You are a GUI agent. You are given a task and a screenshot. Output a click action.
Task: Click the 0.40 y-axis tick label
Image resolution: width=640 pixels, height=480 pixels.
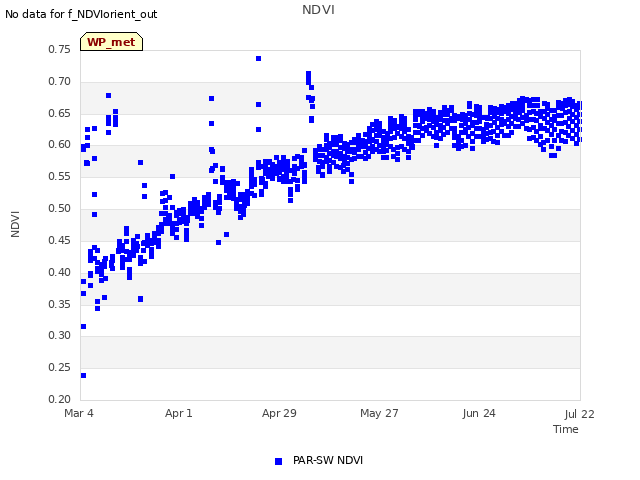coord(60,272)
